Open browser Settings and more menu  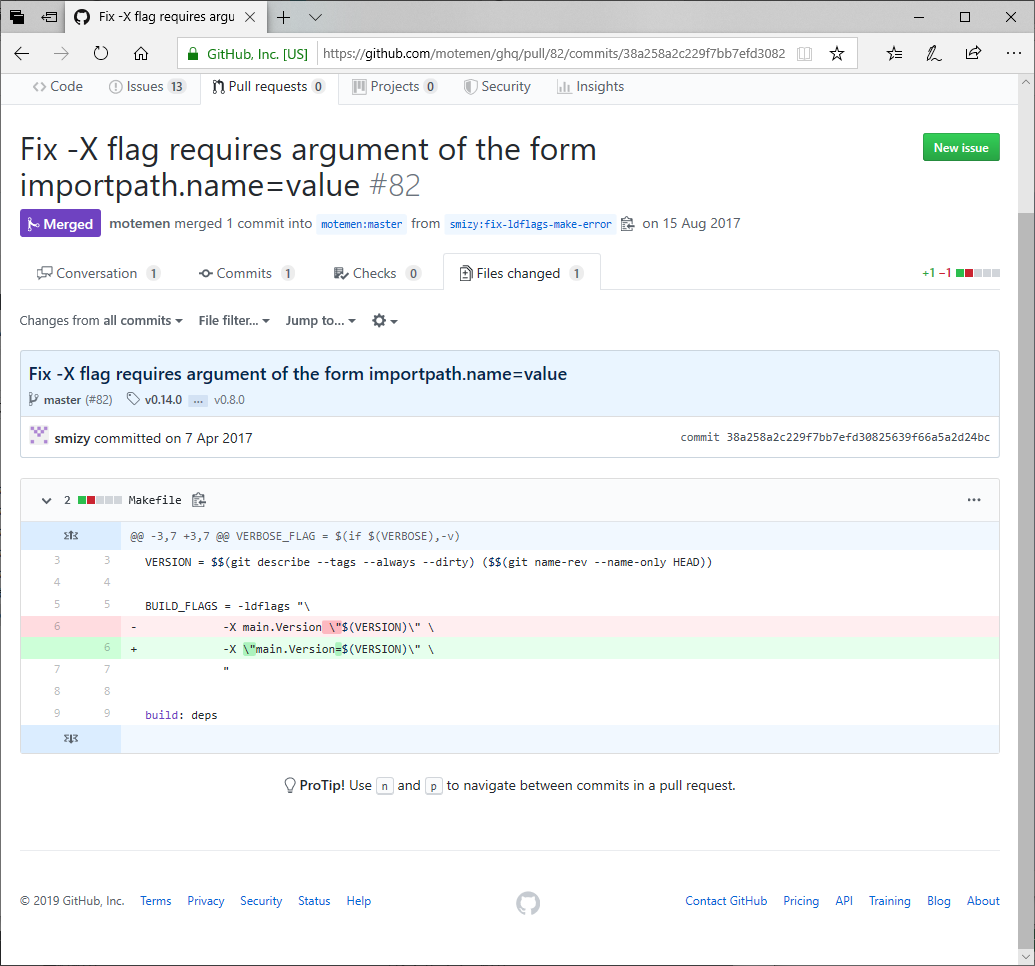click(x=1013, y=53)
